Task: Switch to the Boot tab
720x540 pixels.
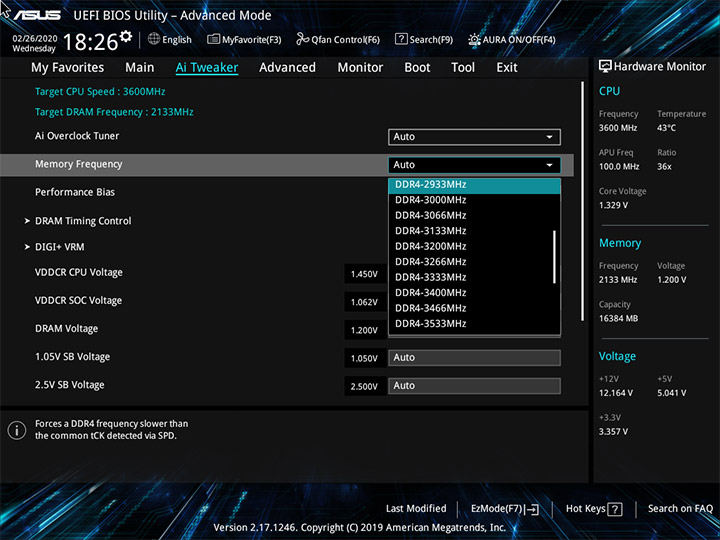Action: click(417, 68)
